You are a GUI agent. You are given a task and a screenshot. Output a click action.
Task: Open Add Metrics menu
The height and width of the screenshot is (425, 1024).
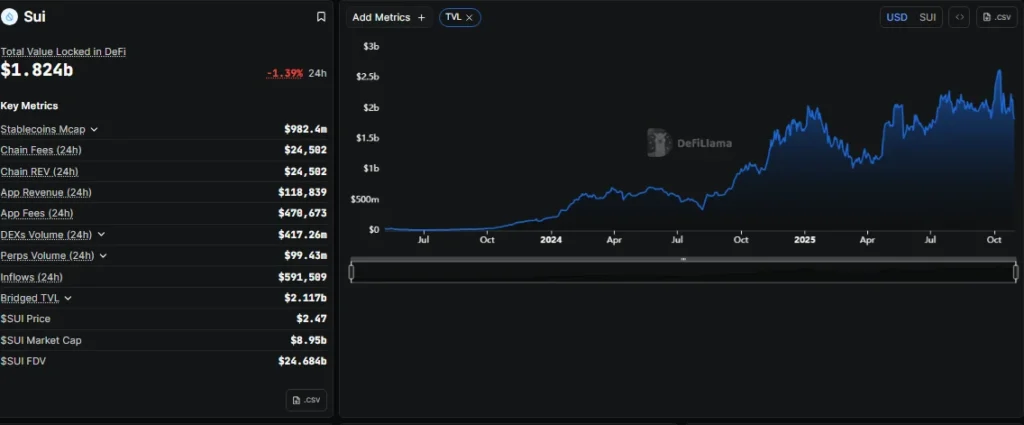click(x=389, y=18)
